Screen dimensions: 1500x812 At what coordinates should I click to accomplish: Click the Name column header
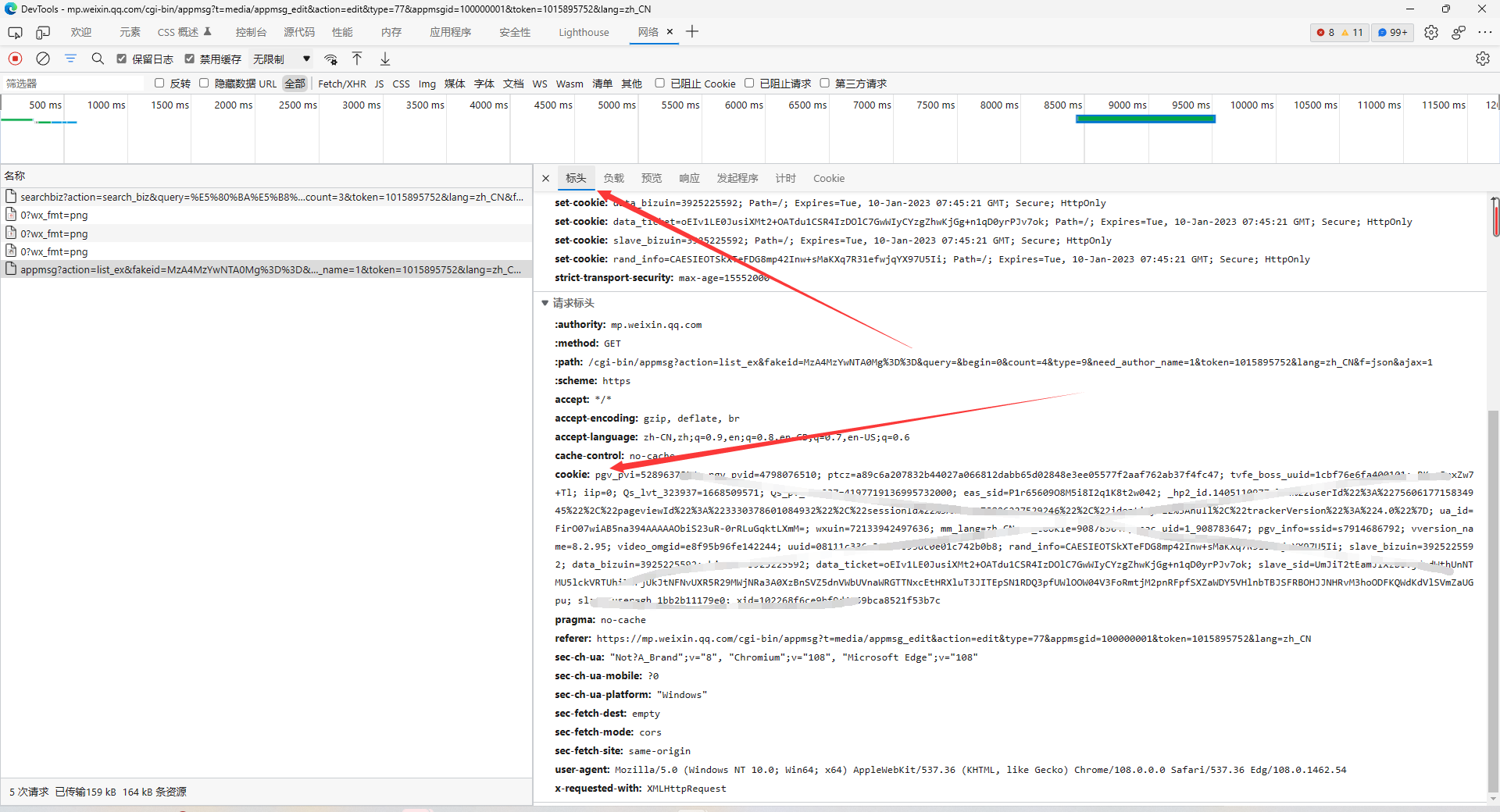(266, 176)
